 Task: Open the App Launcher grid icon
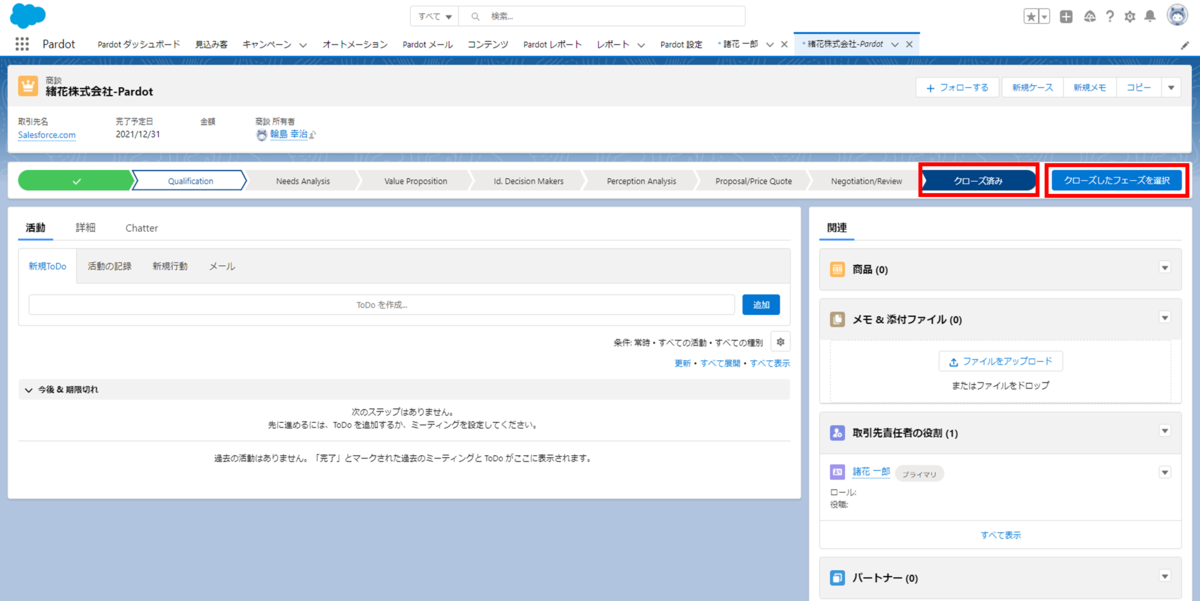click(22, 44)
